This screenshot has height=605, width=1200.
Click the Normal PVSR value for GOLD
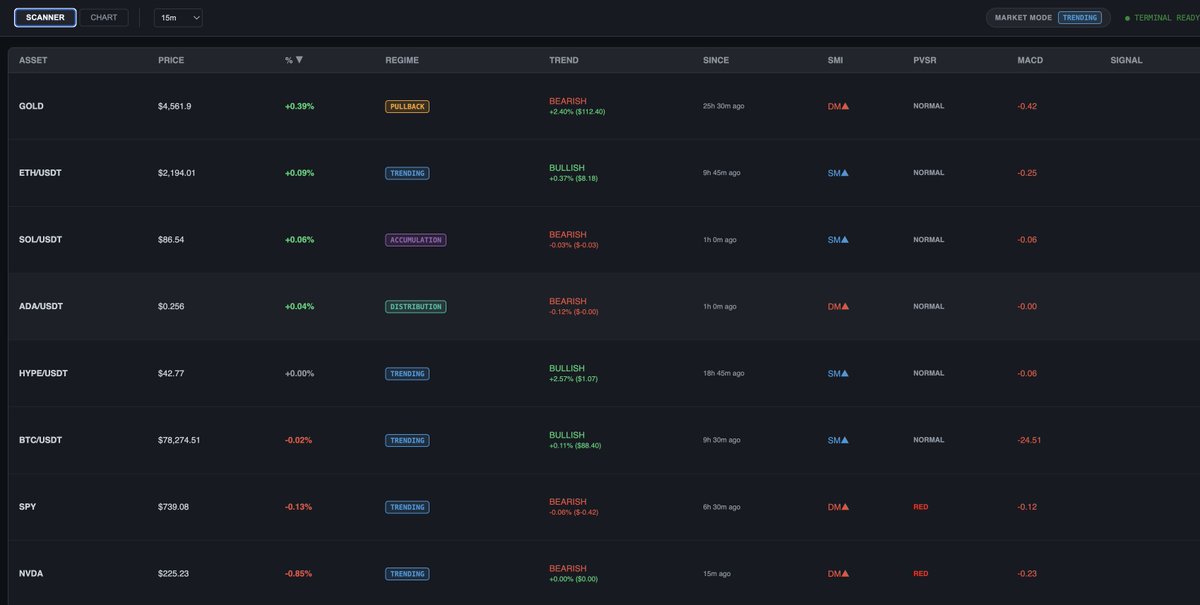click(x=928, y=106)
